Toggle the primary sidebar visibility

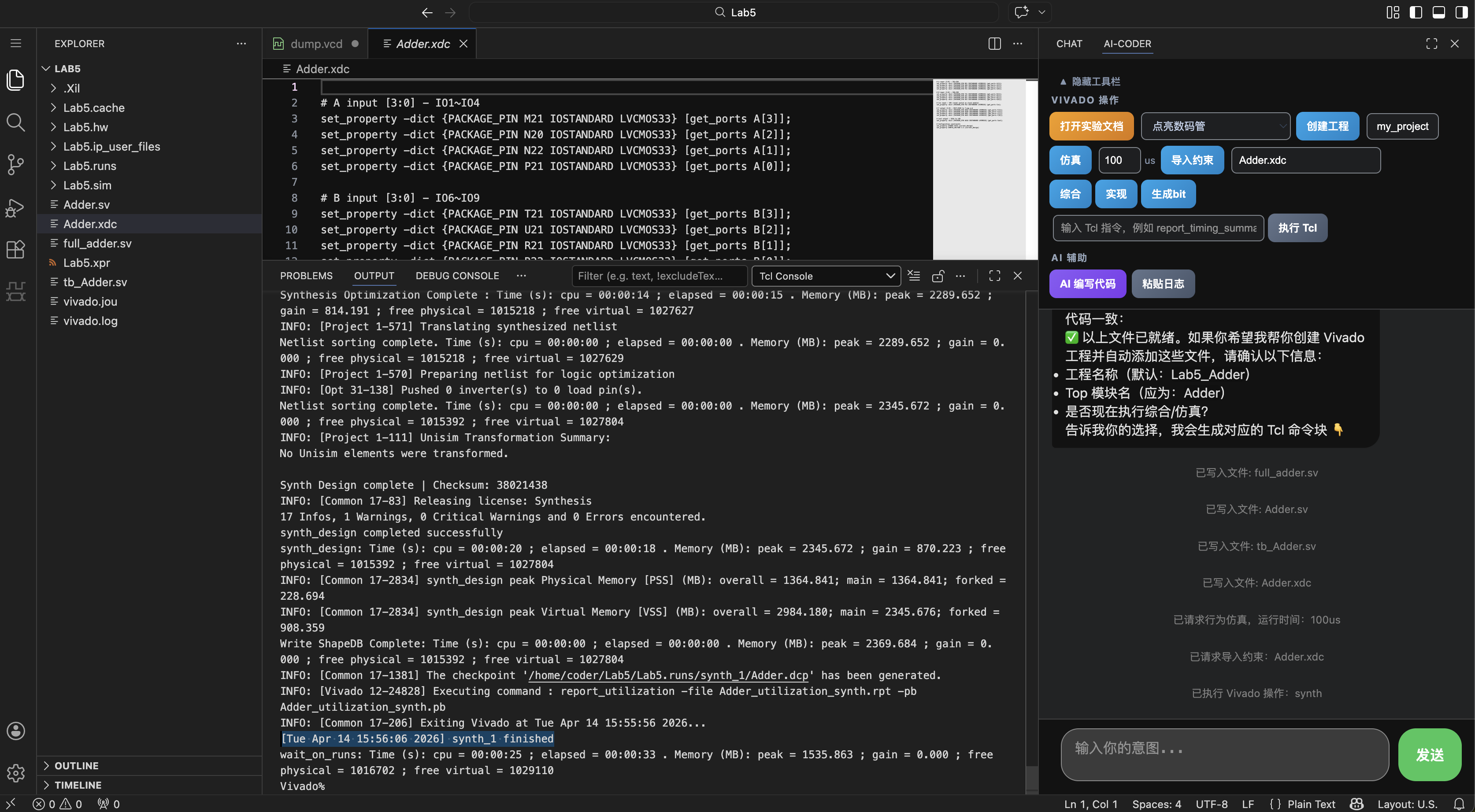coord(1416,12)
